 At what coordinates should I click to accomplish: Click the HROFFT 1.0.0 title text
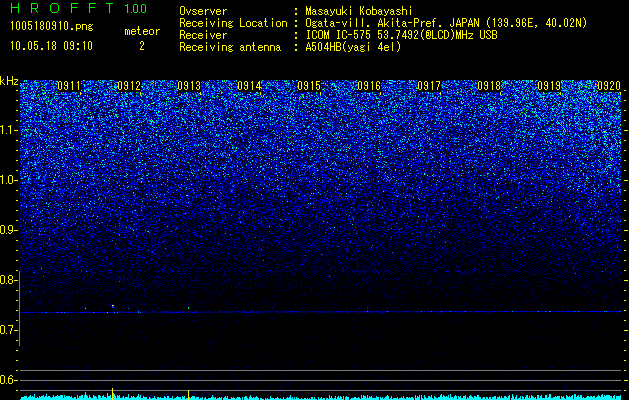tap(79, 8)
